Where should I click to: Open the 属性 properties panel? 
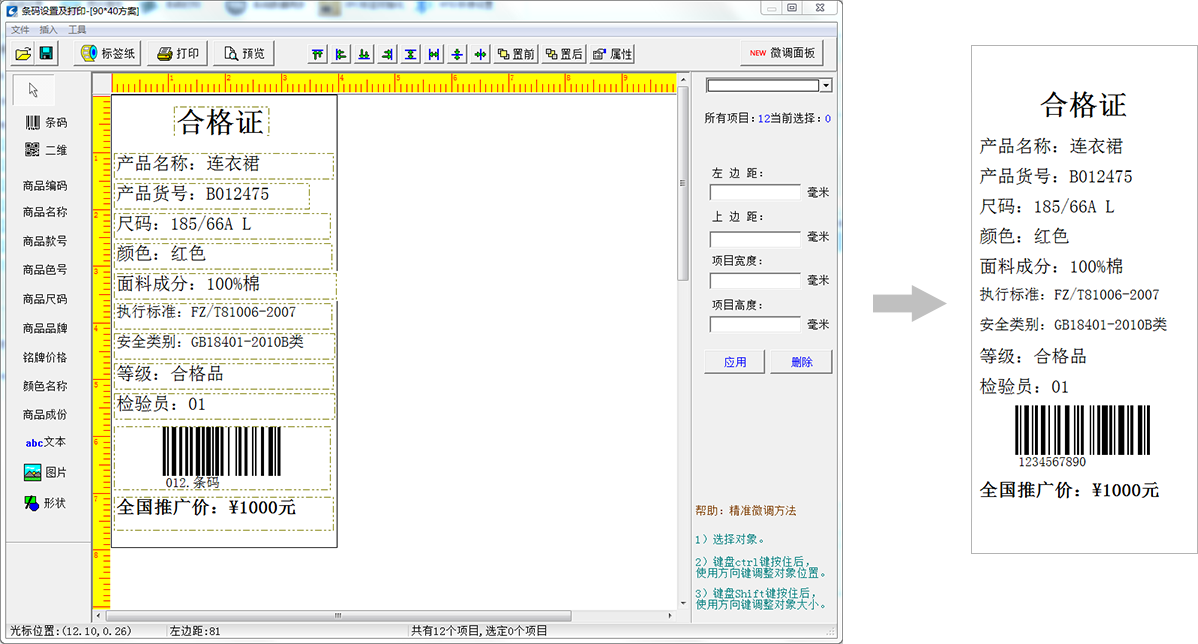click(x=612, y=53)
